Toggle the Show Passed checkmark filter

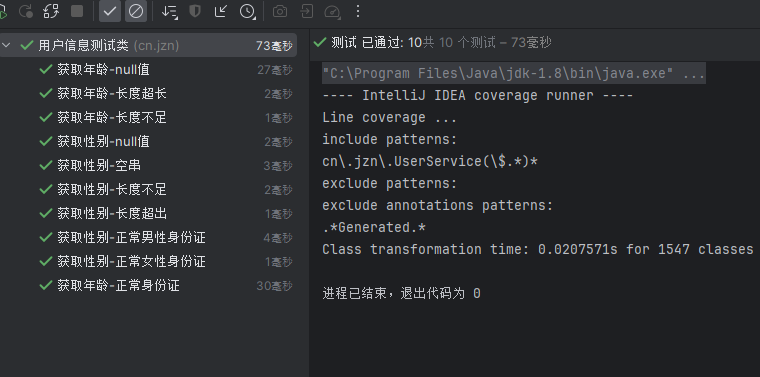(110, 11)
